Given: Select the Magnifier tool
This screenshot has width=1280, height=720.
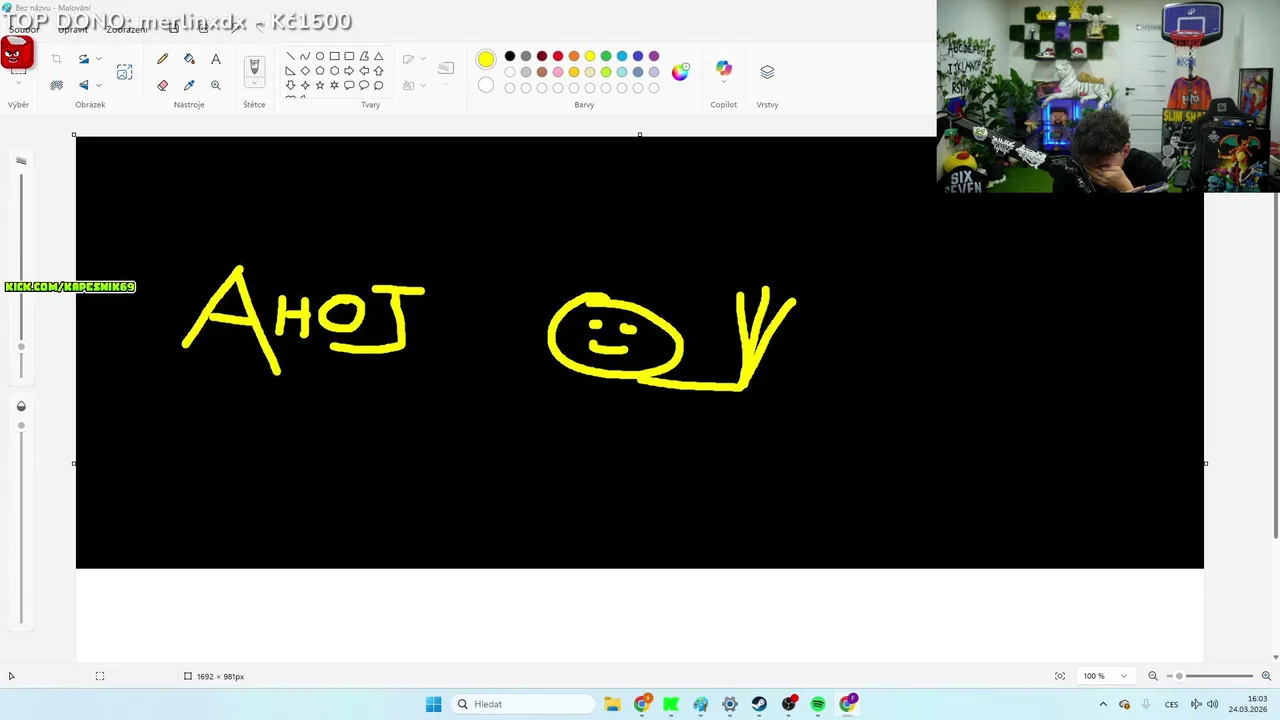Looking at the screenshot, I should pos(215,85).
